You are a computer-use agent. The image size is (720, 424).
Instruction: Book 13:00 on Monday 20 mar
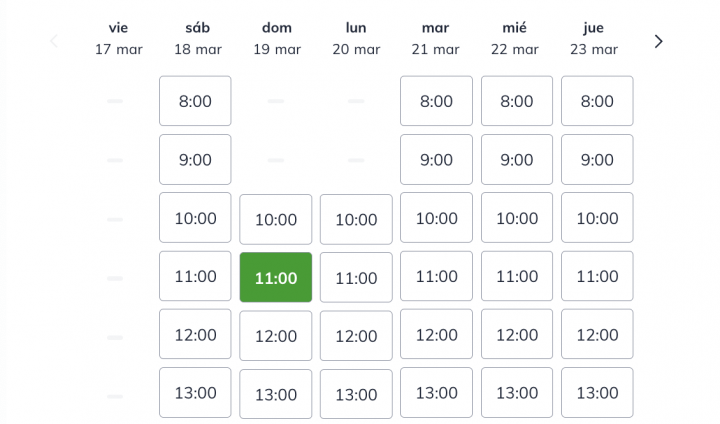tap(356, 394)
